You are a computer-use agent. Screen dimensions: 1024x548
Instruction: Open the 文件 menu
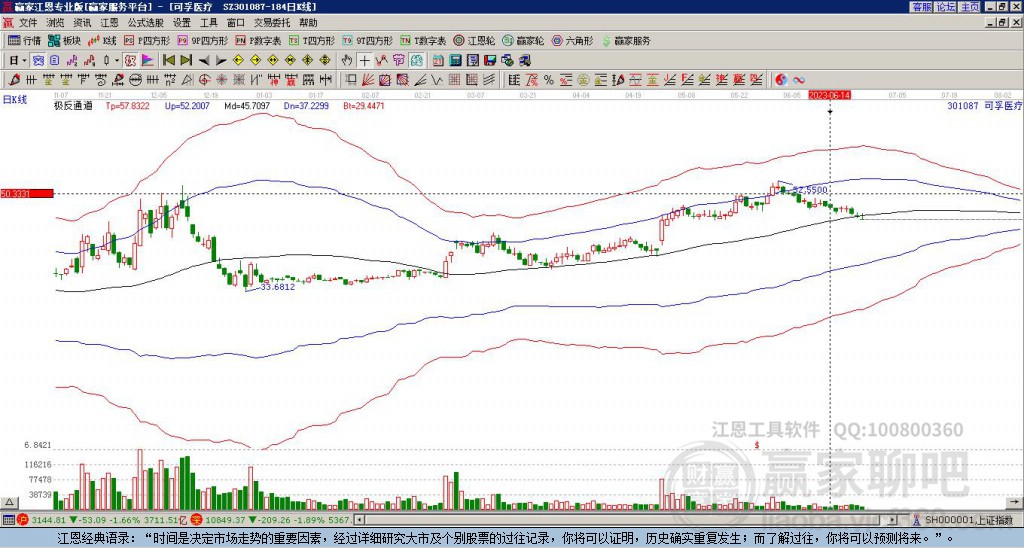point(28,23)
